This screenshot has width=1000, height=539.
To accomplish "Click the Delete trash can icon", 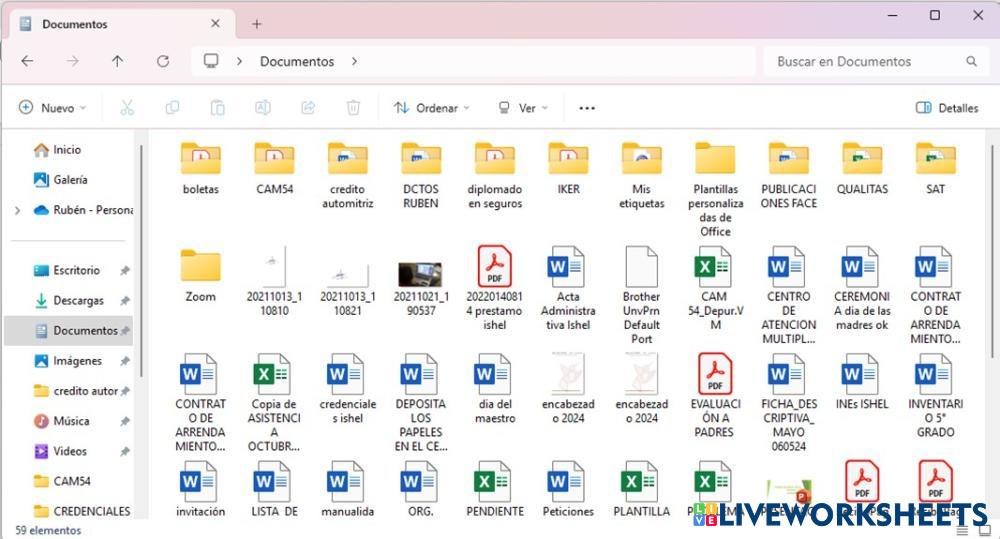I will (x=353, y=108).
